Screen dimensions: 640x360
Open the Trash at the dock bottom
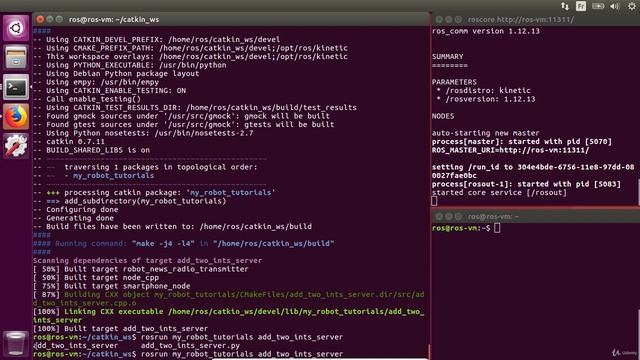(16, 343)
